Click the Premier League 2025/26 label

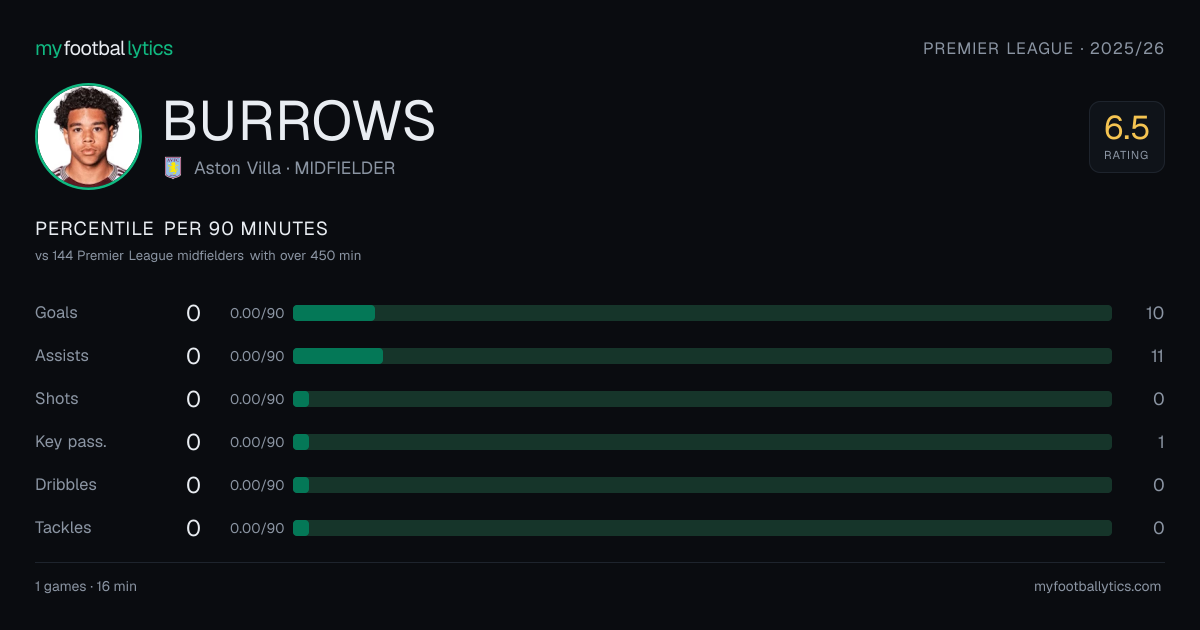coord(1043,48)
